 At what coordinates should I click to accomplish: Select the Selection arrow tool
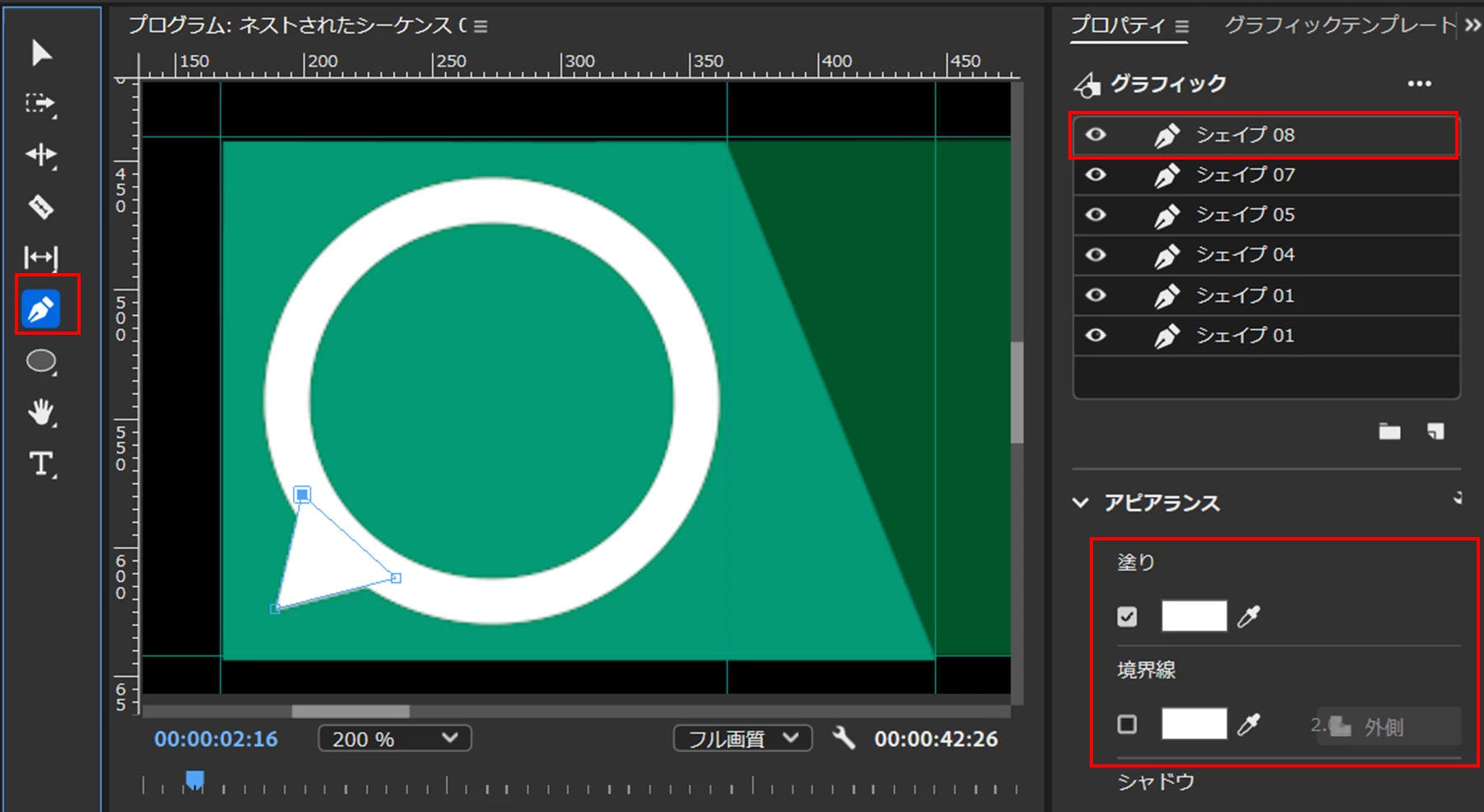(x=41, y=53)
